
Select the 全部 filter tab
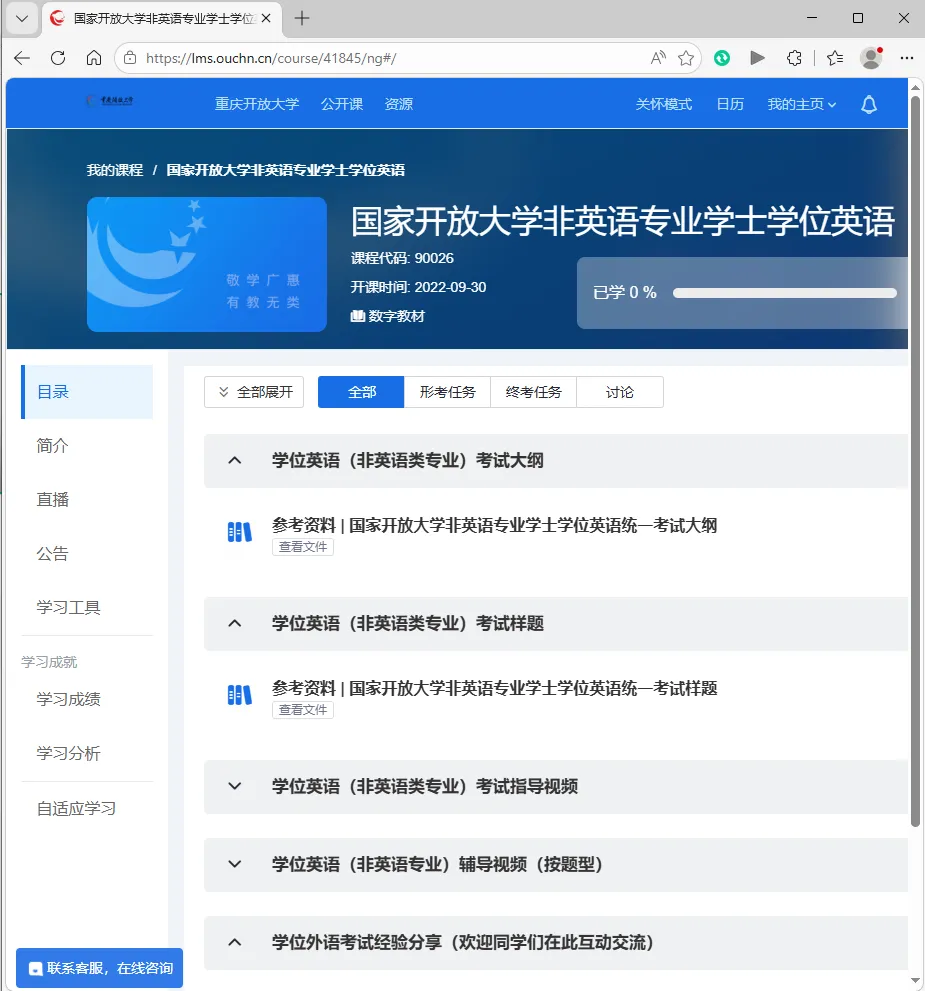click(361, 392)
